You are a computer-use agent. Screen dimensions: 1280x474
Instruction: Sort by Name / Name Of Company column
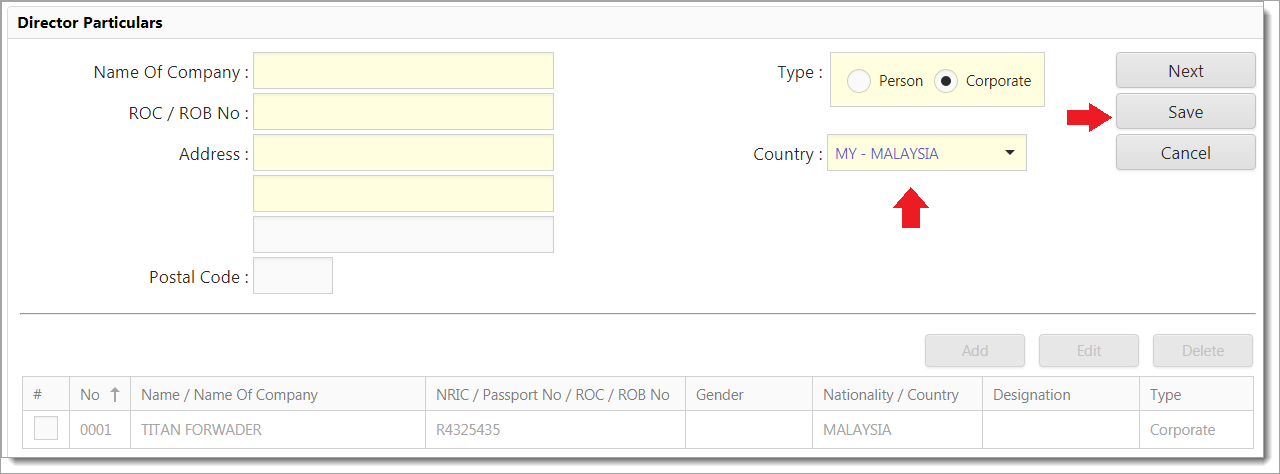coord(229,395)
